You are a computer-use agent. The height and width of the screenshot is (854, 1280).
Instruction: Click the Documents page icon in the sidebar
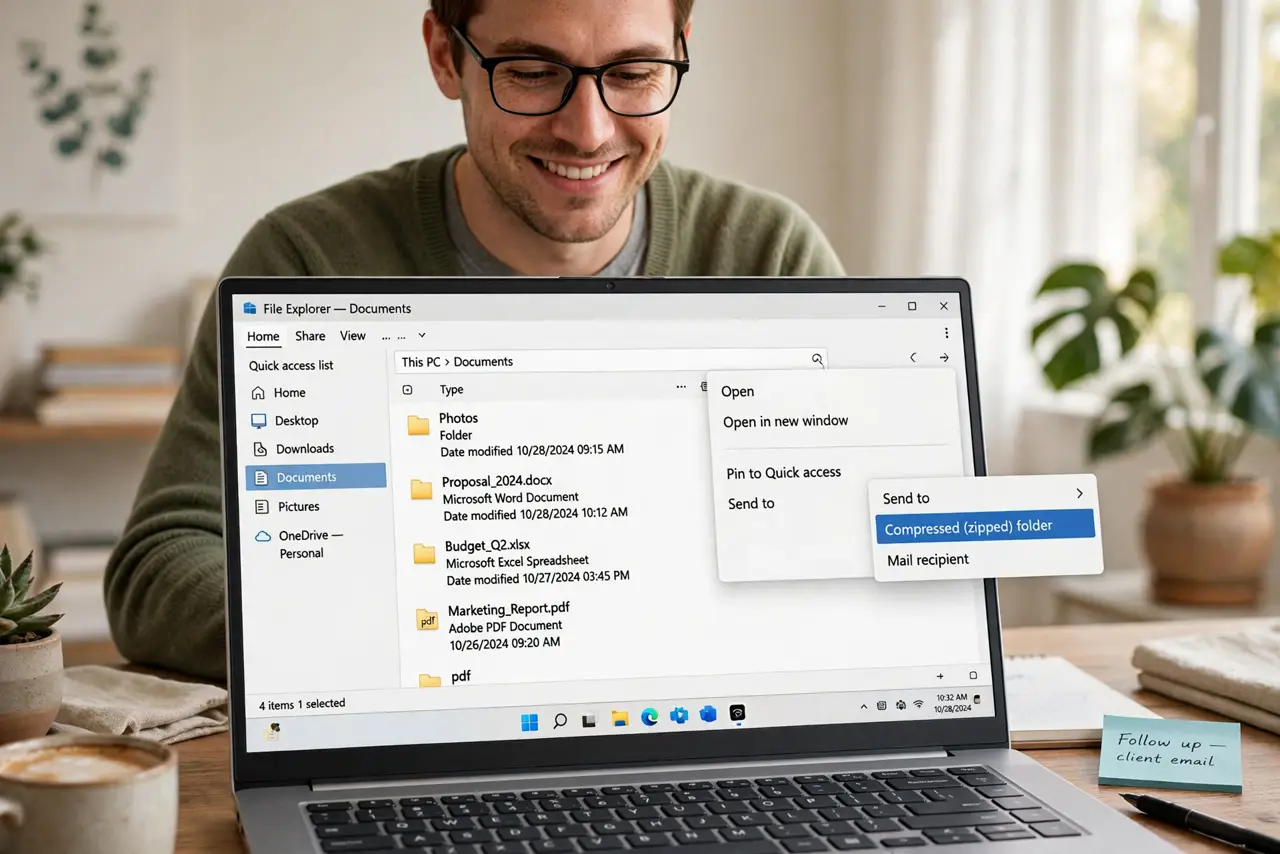(x=261, y=478)
